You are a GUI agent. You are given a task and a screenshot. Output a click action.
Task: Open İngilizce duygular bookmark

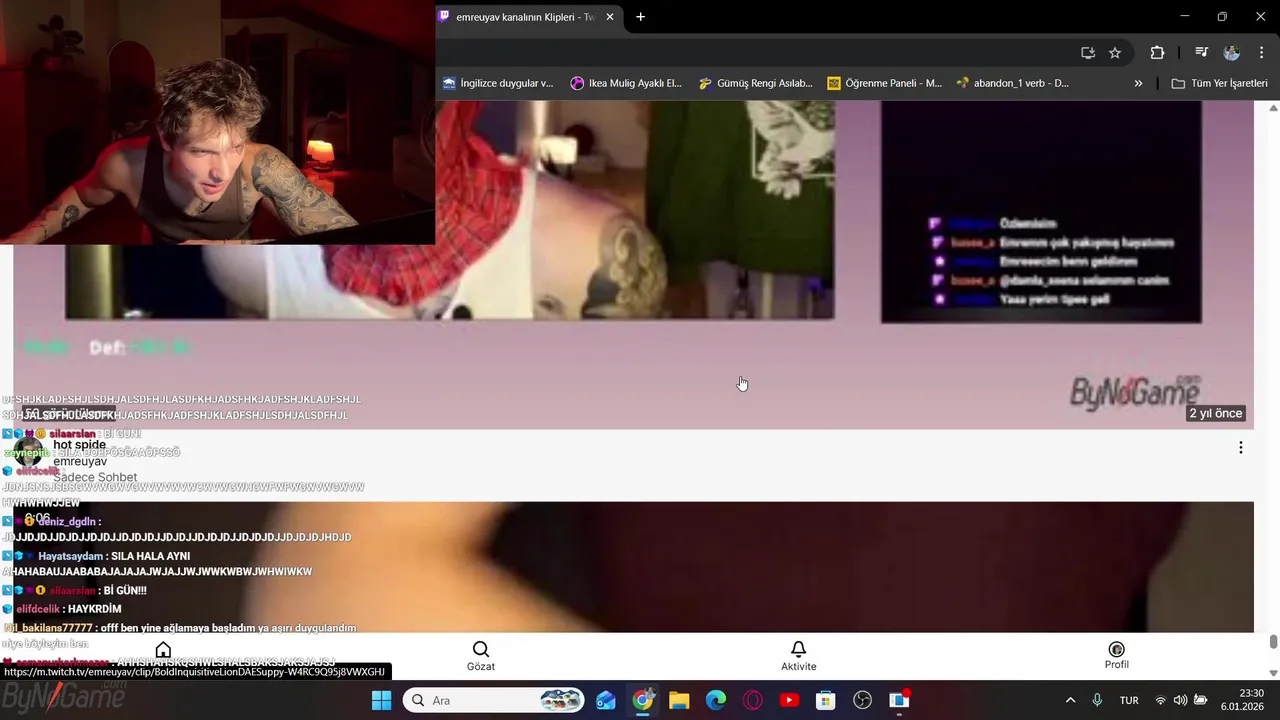point(498,83)
